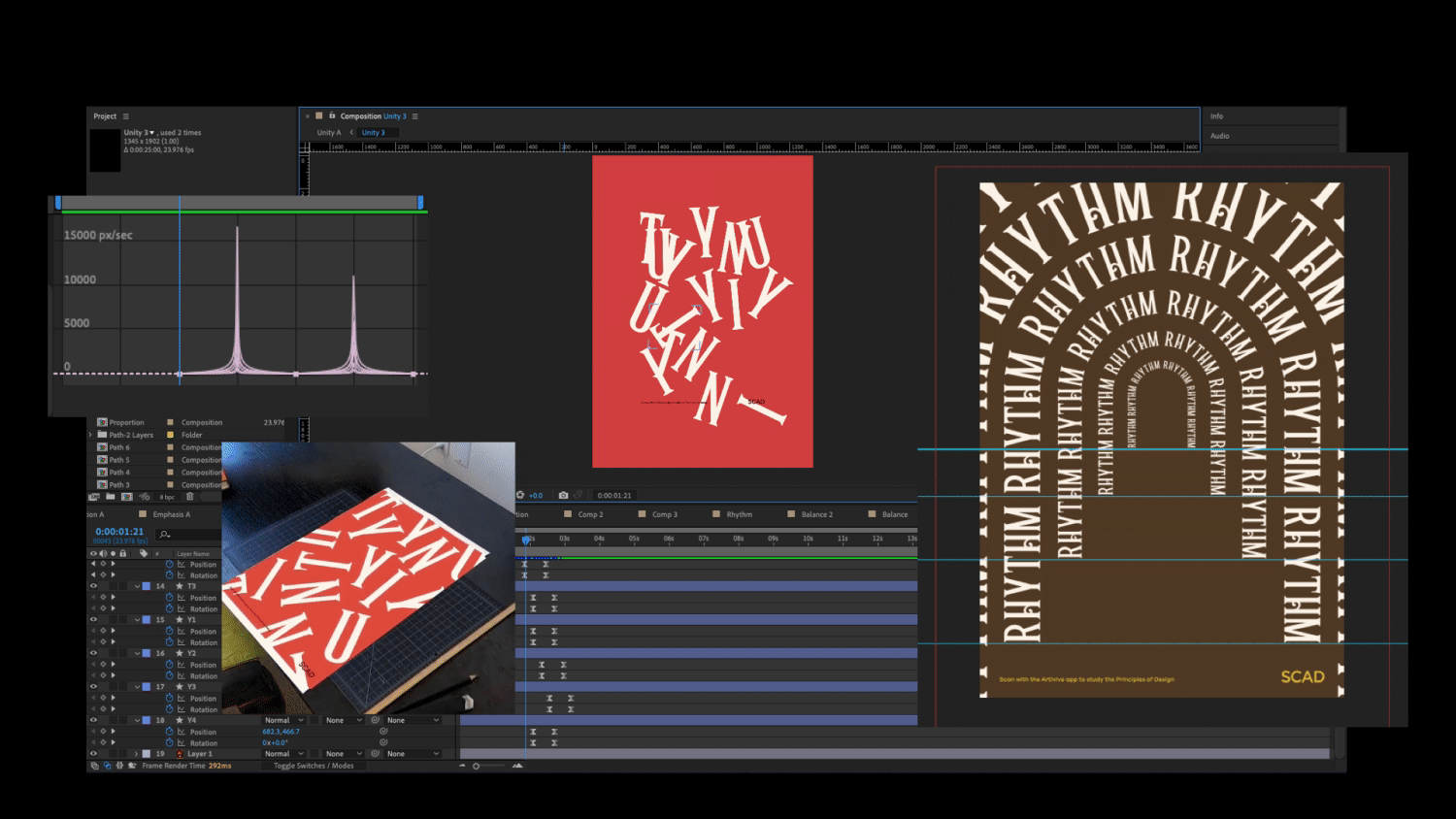The height and width of the screenshot is (819, 1456).
Task: Switch to Balance 2 timeline tab
Action: pos(817,514)
